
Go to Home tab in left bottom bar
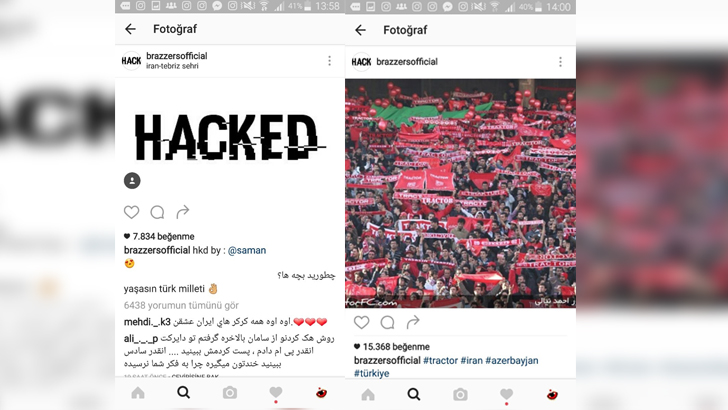138,393
